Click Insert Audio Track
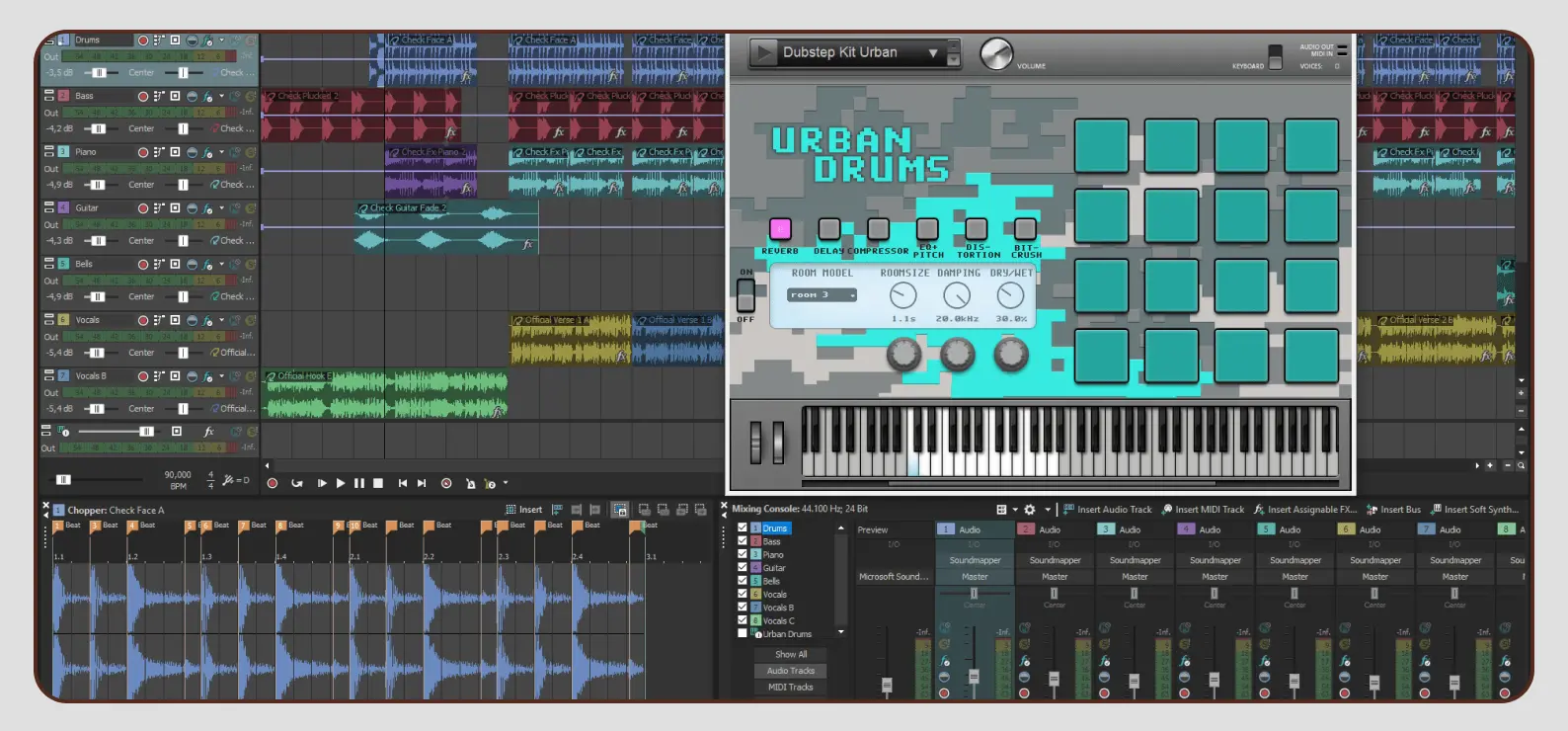 [x=1107, y=510]
